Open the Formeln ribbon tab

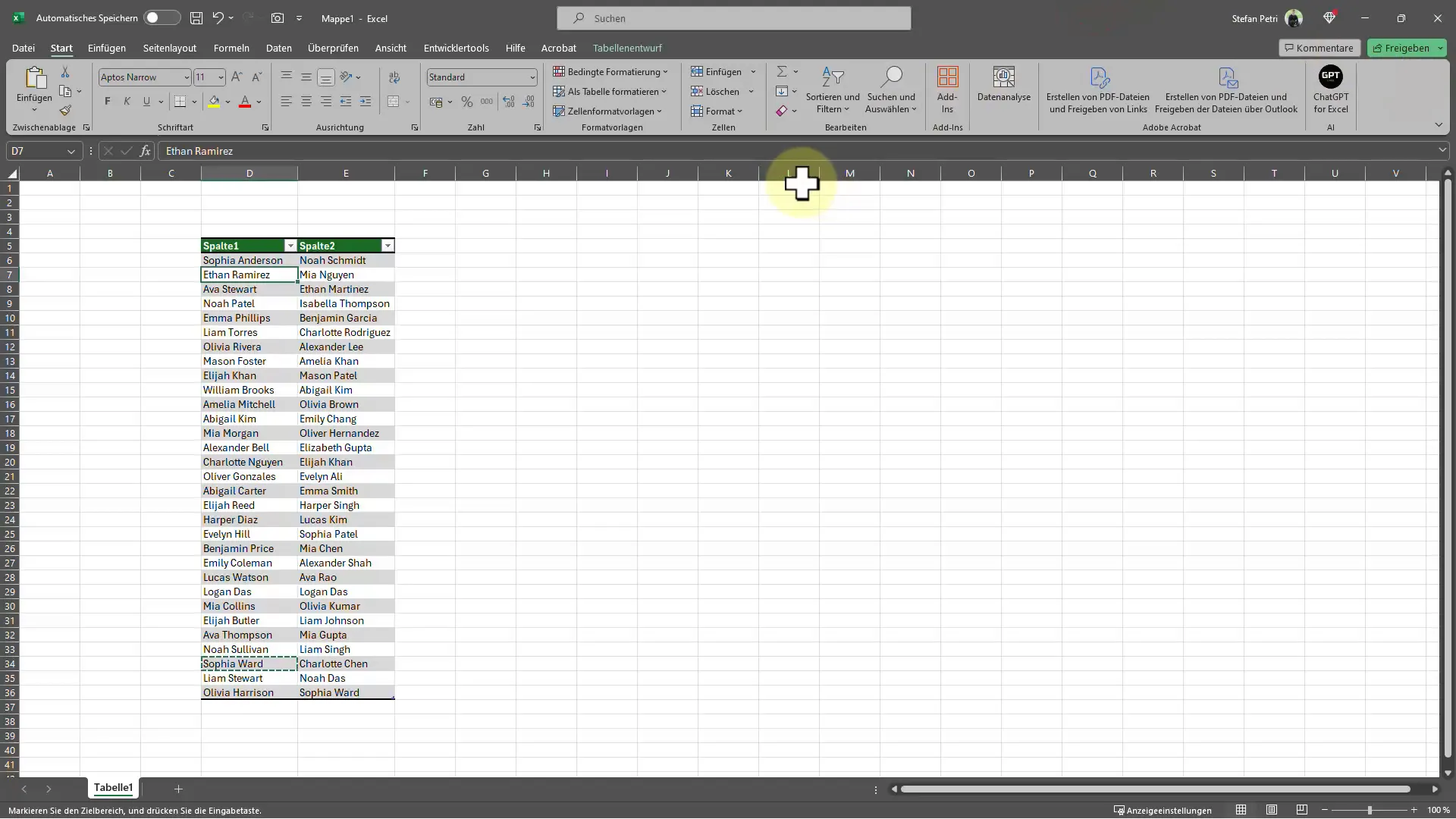click(231, 47)
